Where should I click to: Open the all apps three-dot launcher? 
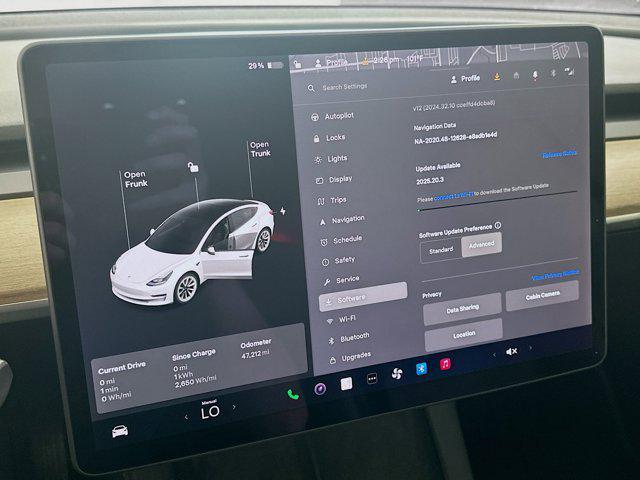point(372,379)
